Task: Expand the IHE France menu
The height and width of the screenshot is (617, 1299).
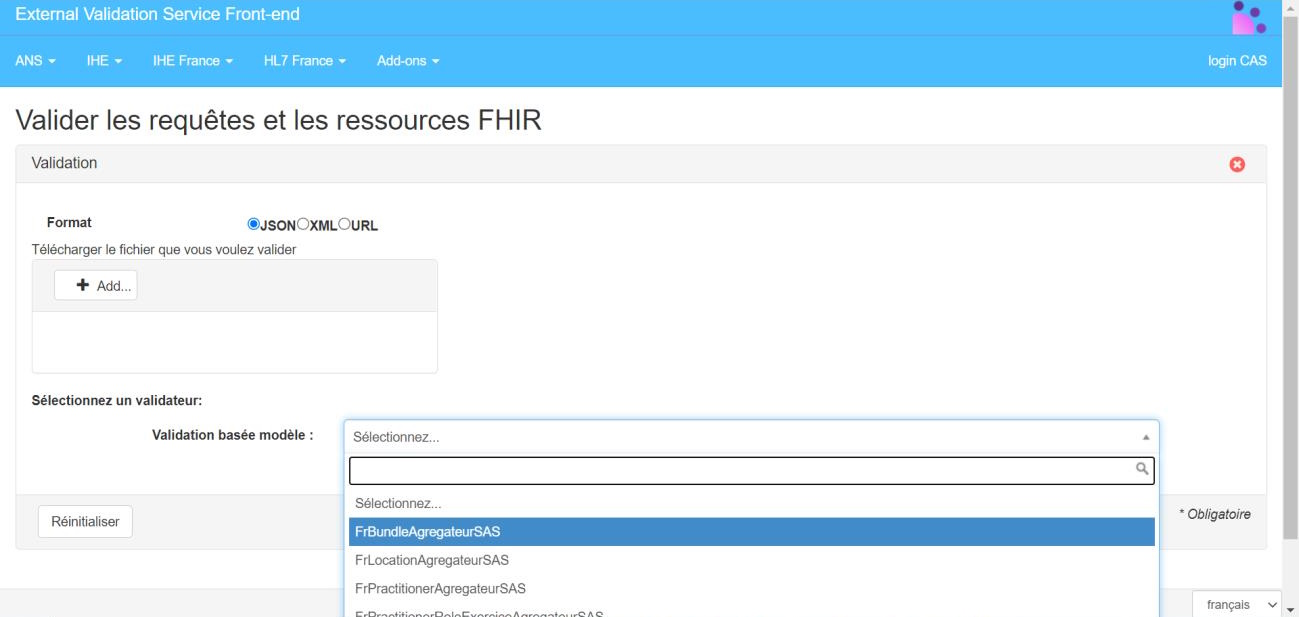Action: pos(193,61)
